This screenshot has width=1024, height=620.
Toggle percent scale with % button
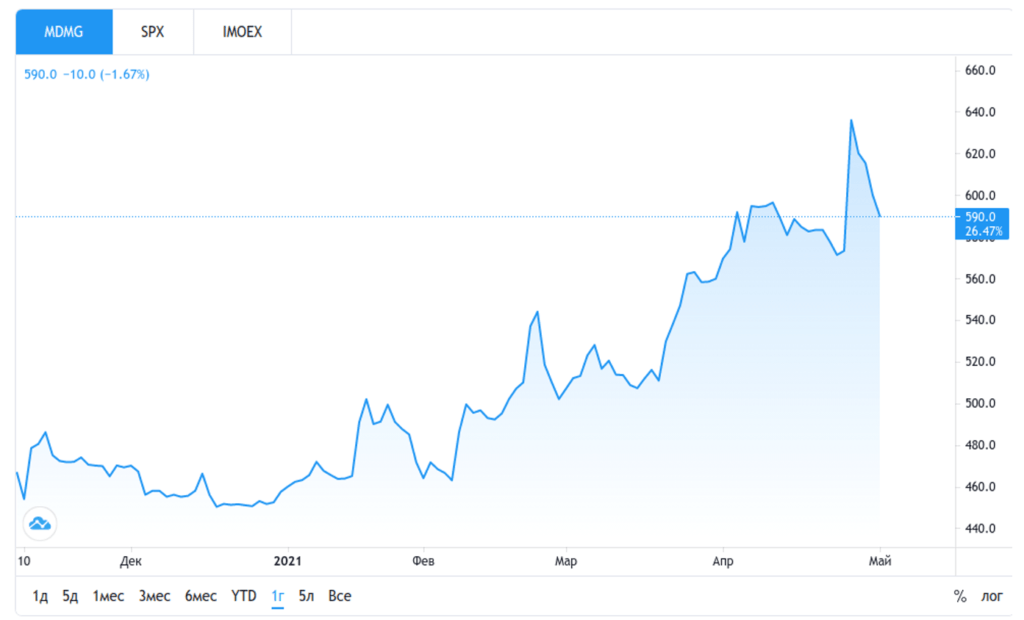tap(960, 596)
